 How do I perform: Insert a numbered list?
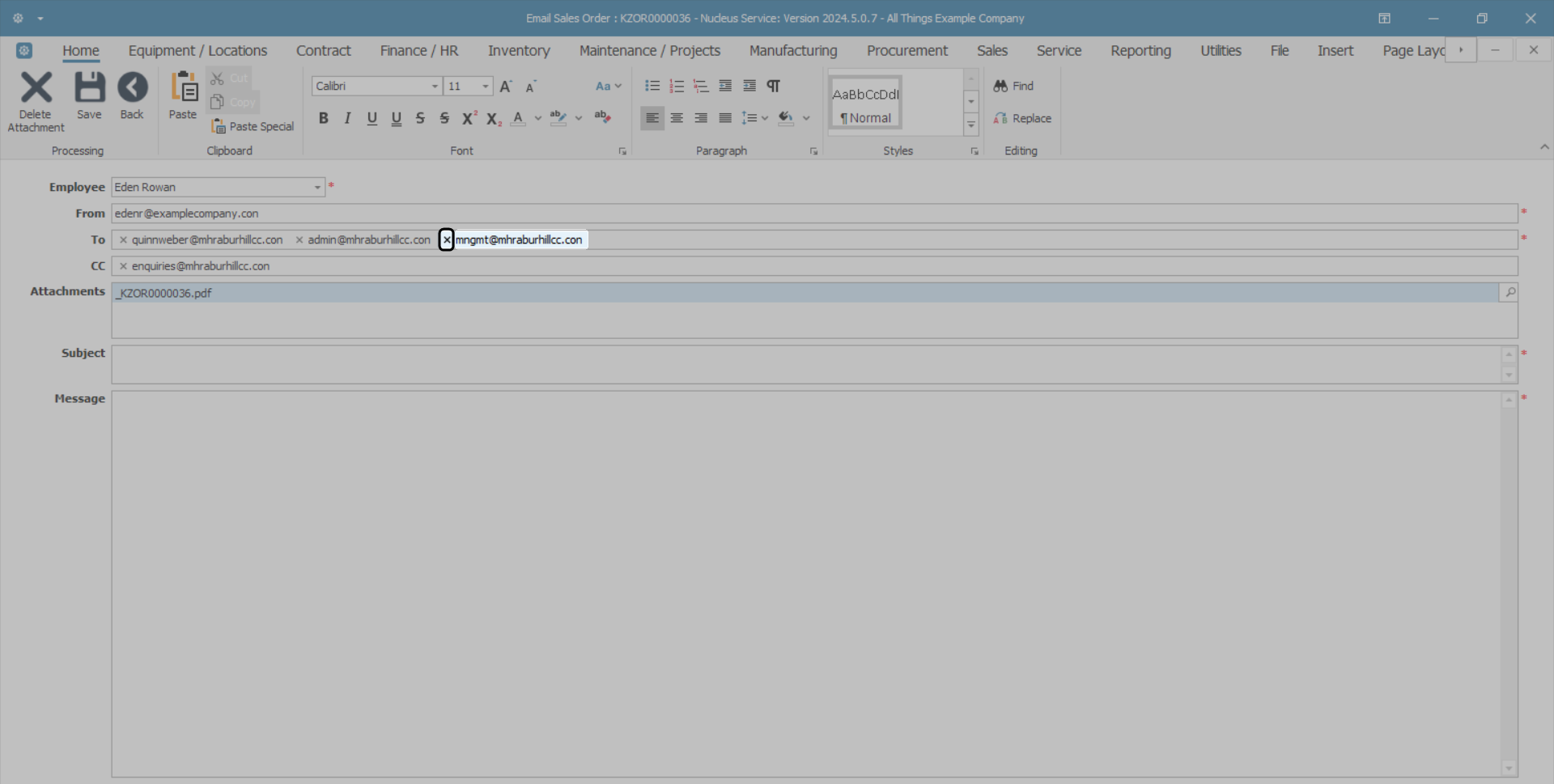[x=677, y=86]
